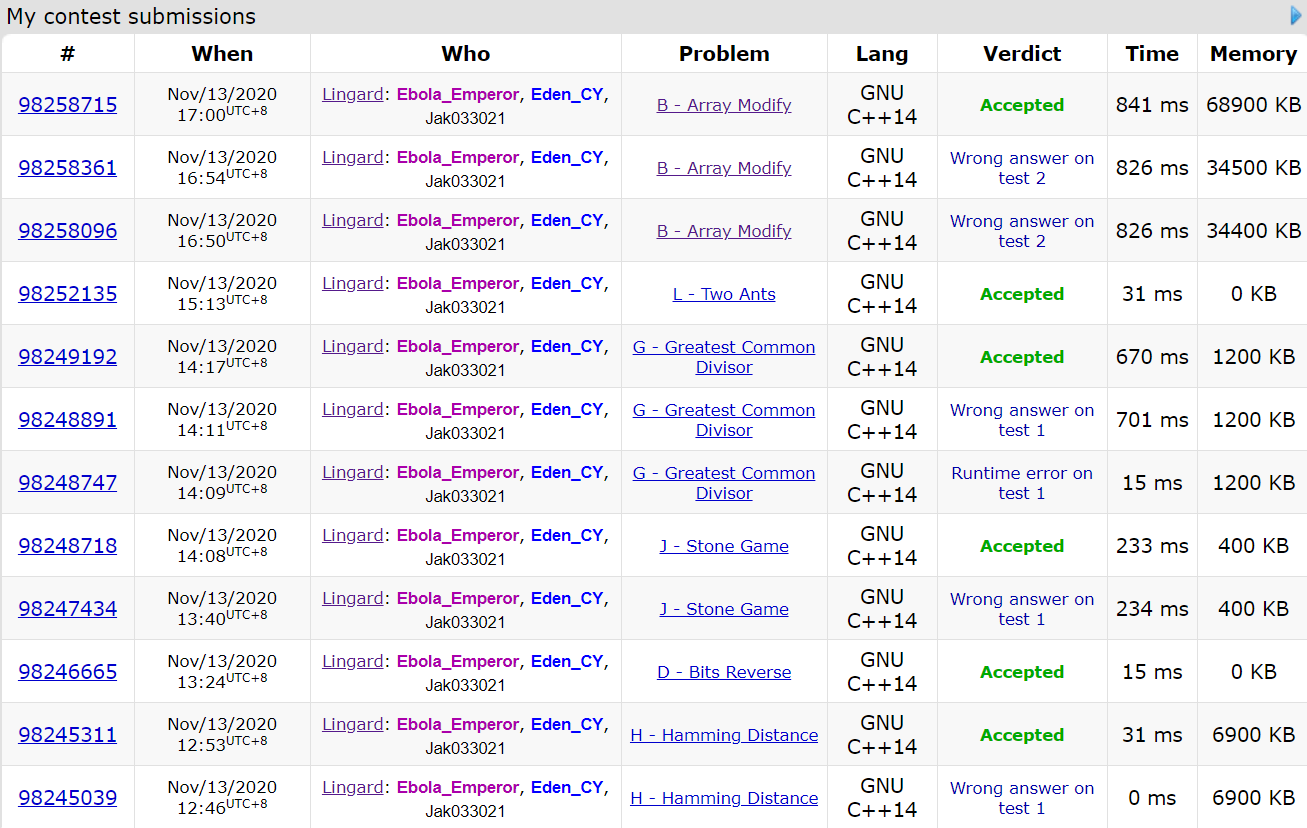The height and width of the screenshot is (828, 1307).
Task: Open H - Hamming Distance in submission 98245311 row
Action: click(724, 735)
